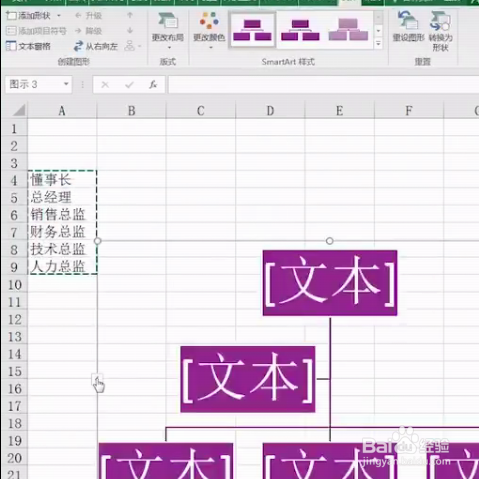Select the bottom-middle [文本] SmartArt box
The height and width of the screenshot is (479, 479).
[x=330, y=461]
